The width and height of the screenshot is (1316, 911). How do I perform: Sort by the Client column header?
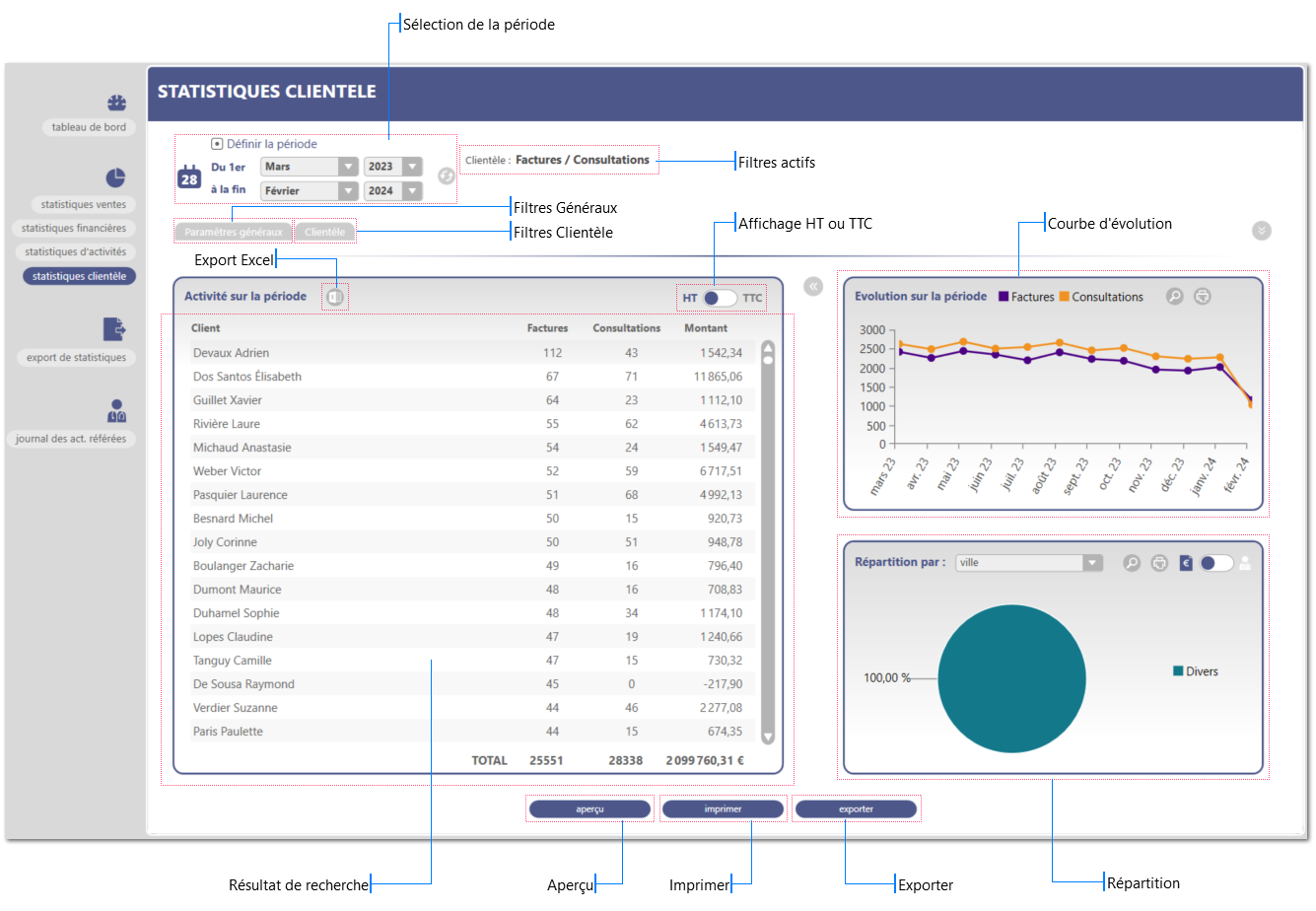[x=206, y=328]
